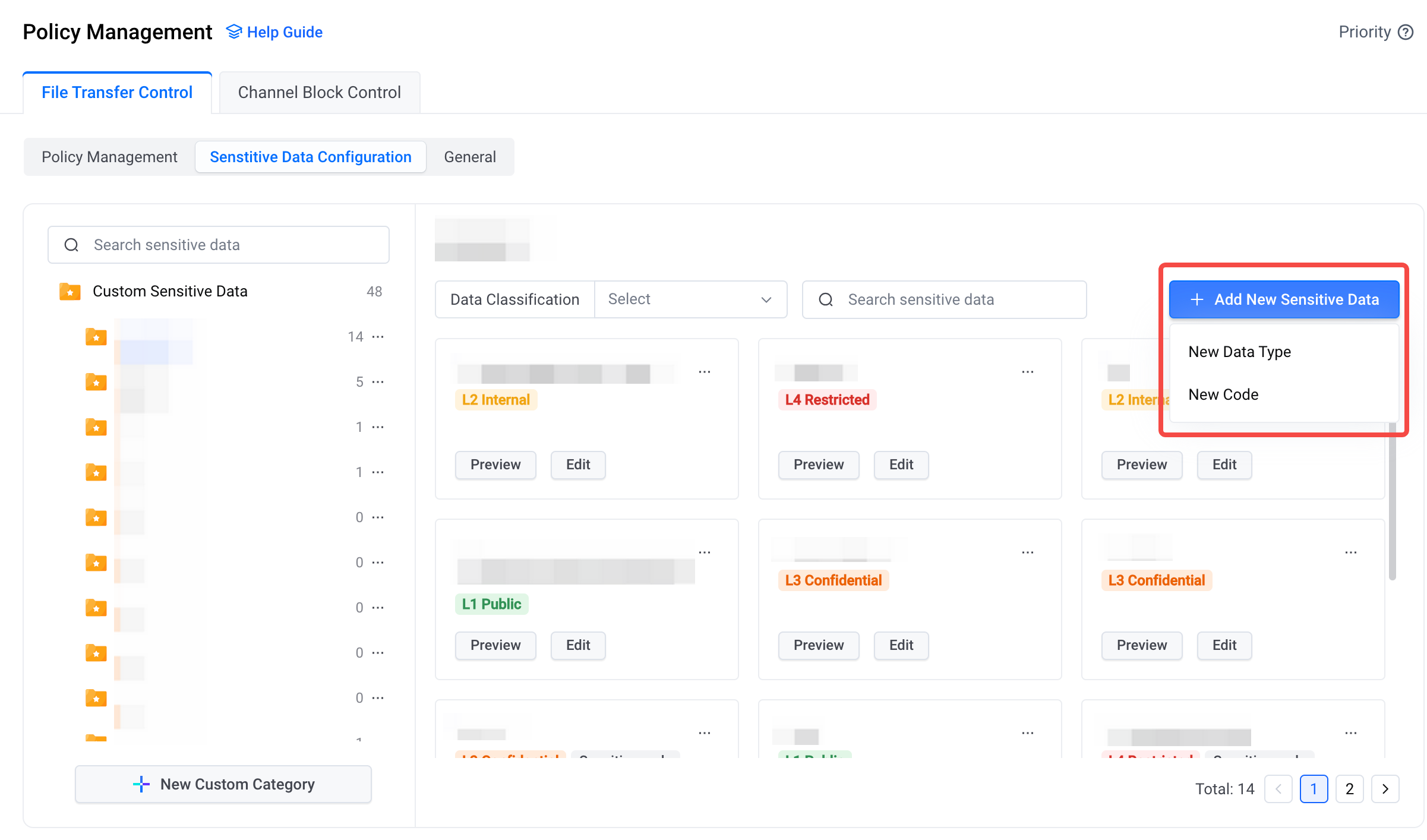The image size is (1427, 840).
Task: Choose New Code from menu
Action: (1224, 394)
